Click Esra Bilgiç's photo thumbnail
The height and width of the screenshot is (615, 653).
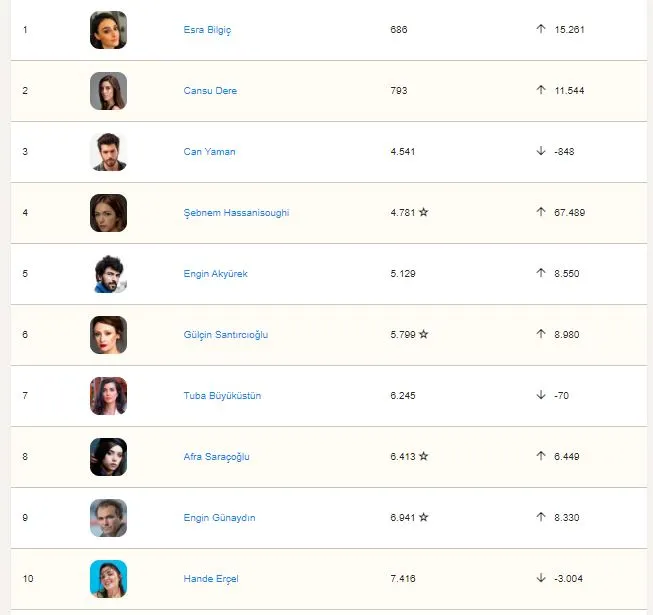click(x=108, y=30)
